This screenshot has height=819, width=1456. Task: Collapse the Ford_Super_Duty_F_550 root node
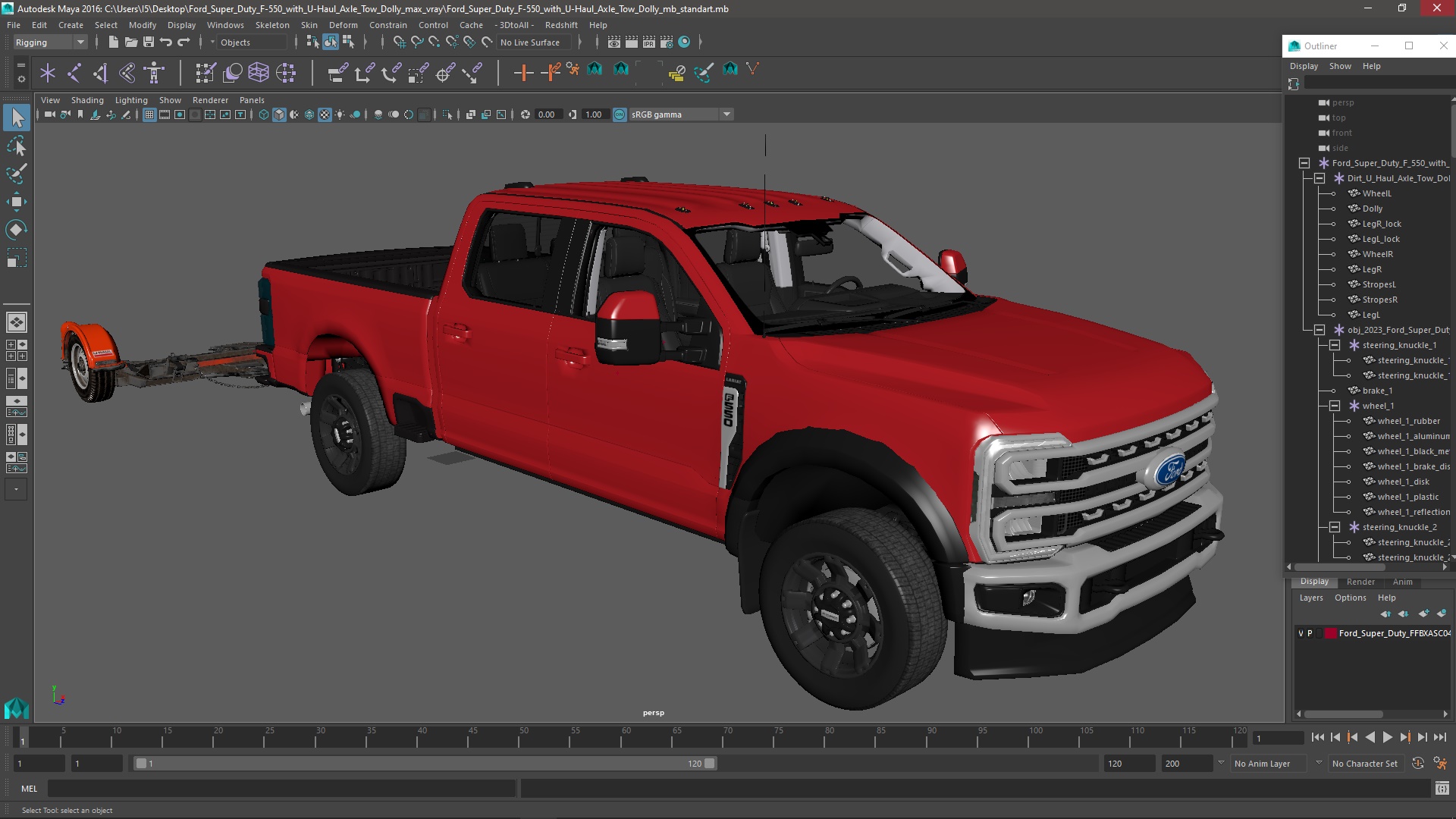(1304, 163)
